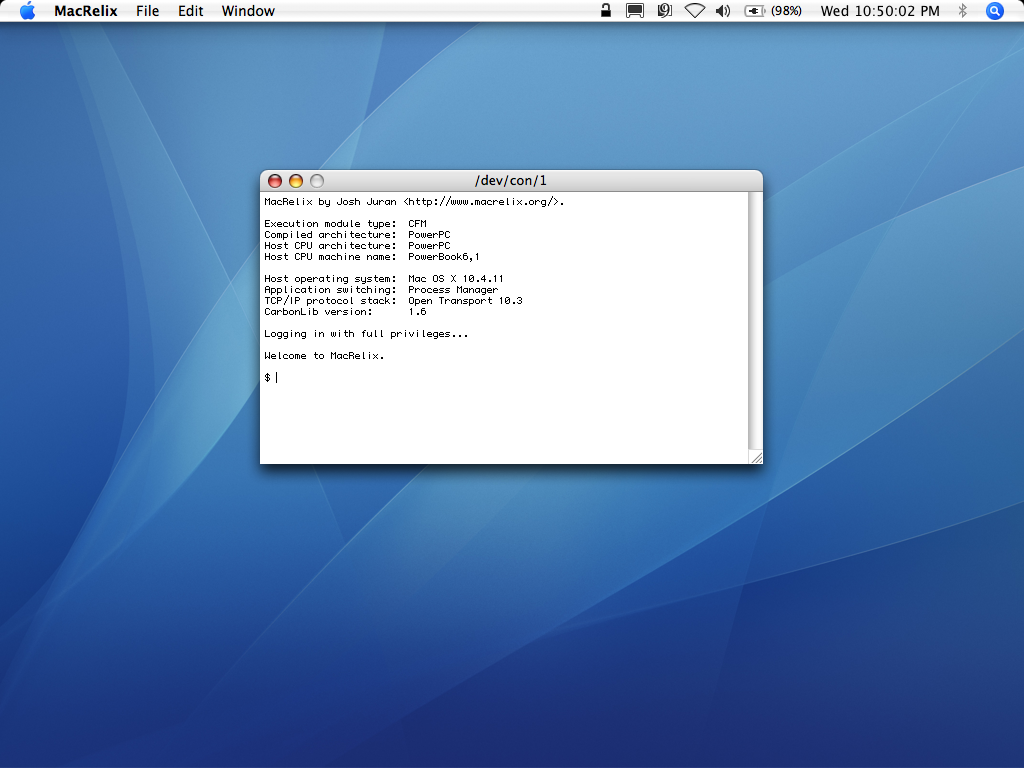Open the displays menu bar icon
This screenshot has height=768, width=1024.
click(635, 10)
